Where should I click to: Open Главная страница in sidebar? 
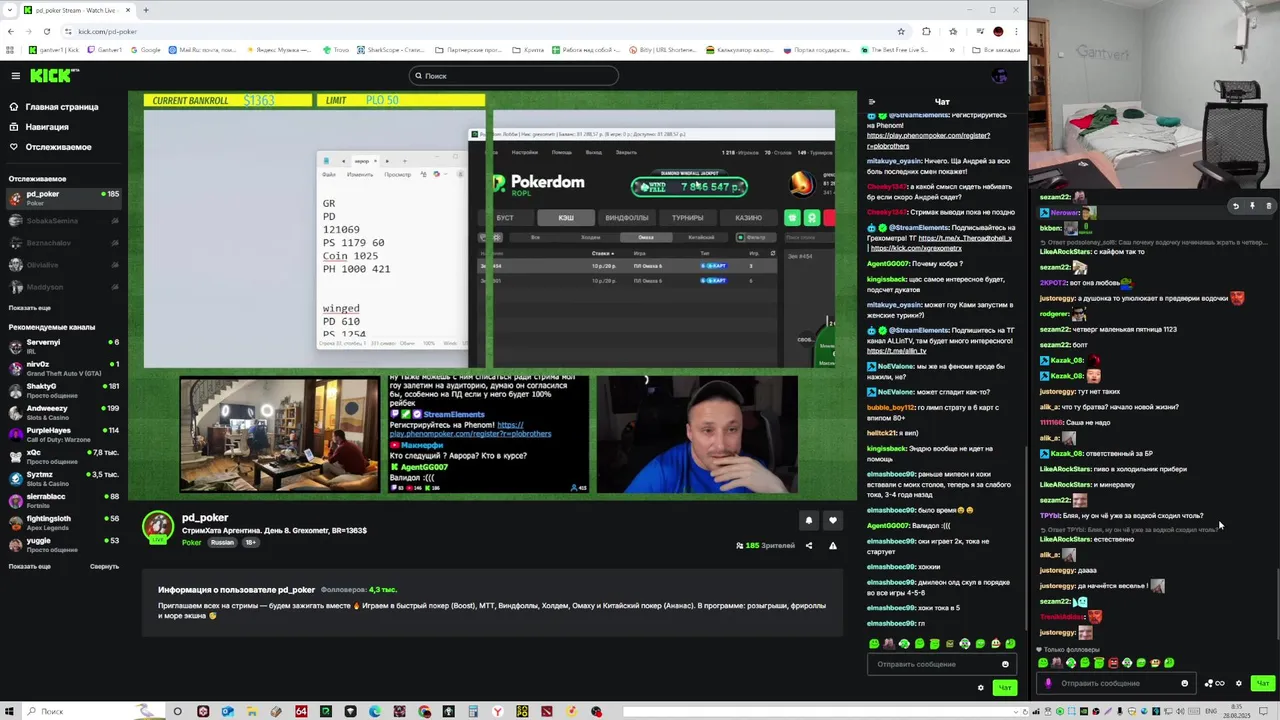[62, 107]
